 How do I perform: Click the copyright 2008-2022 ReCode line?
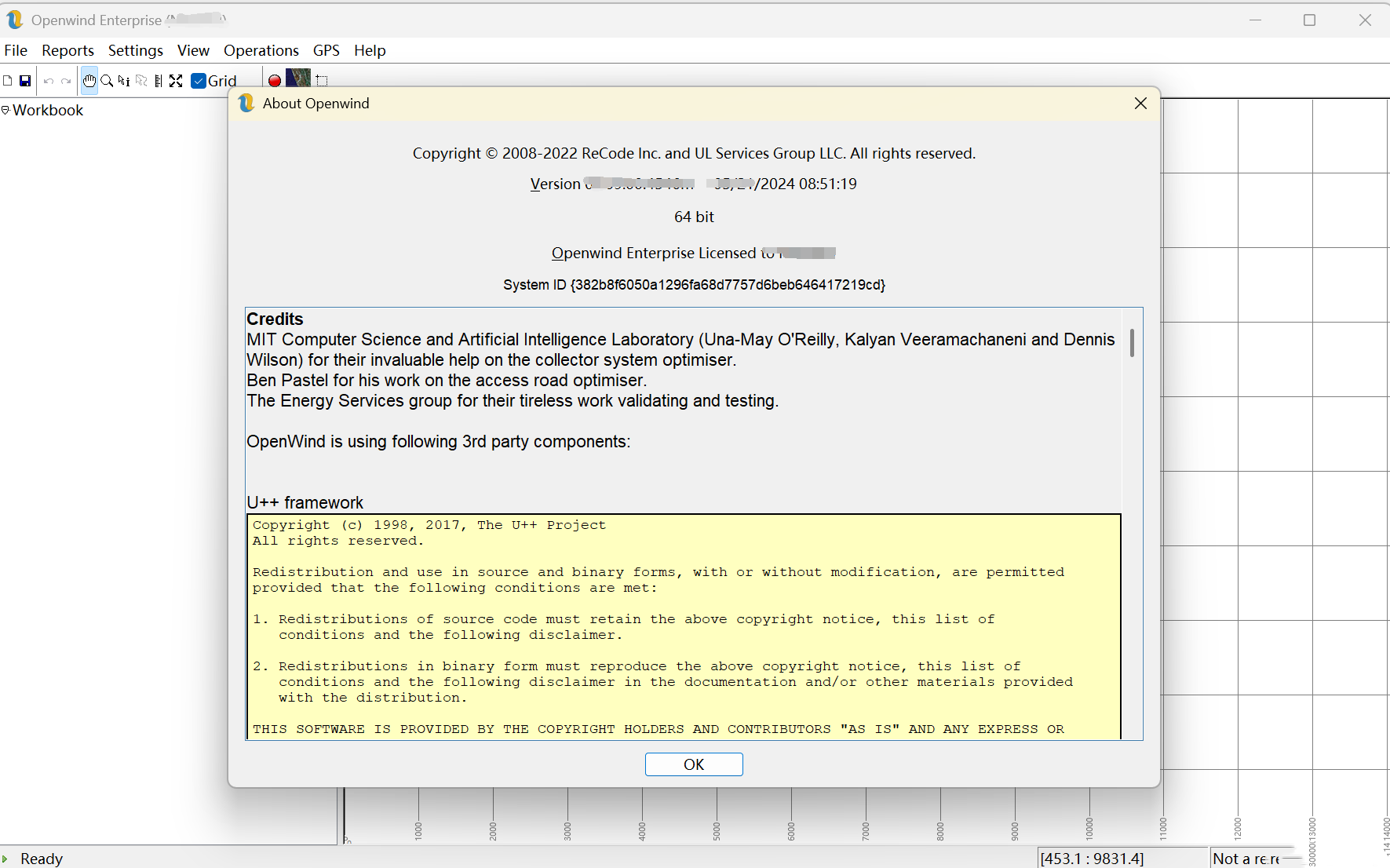point(694,153)
